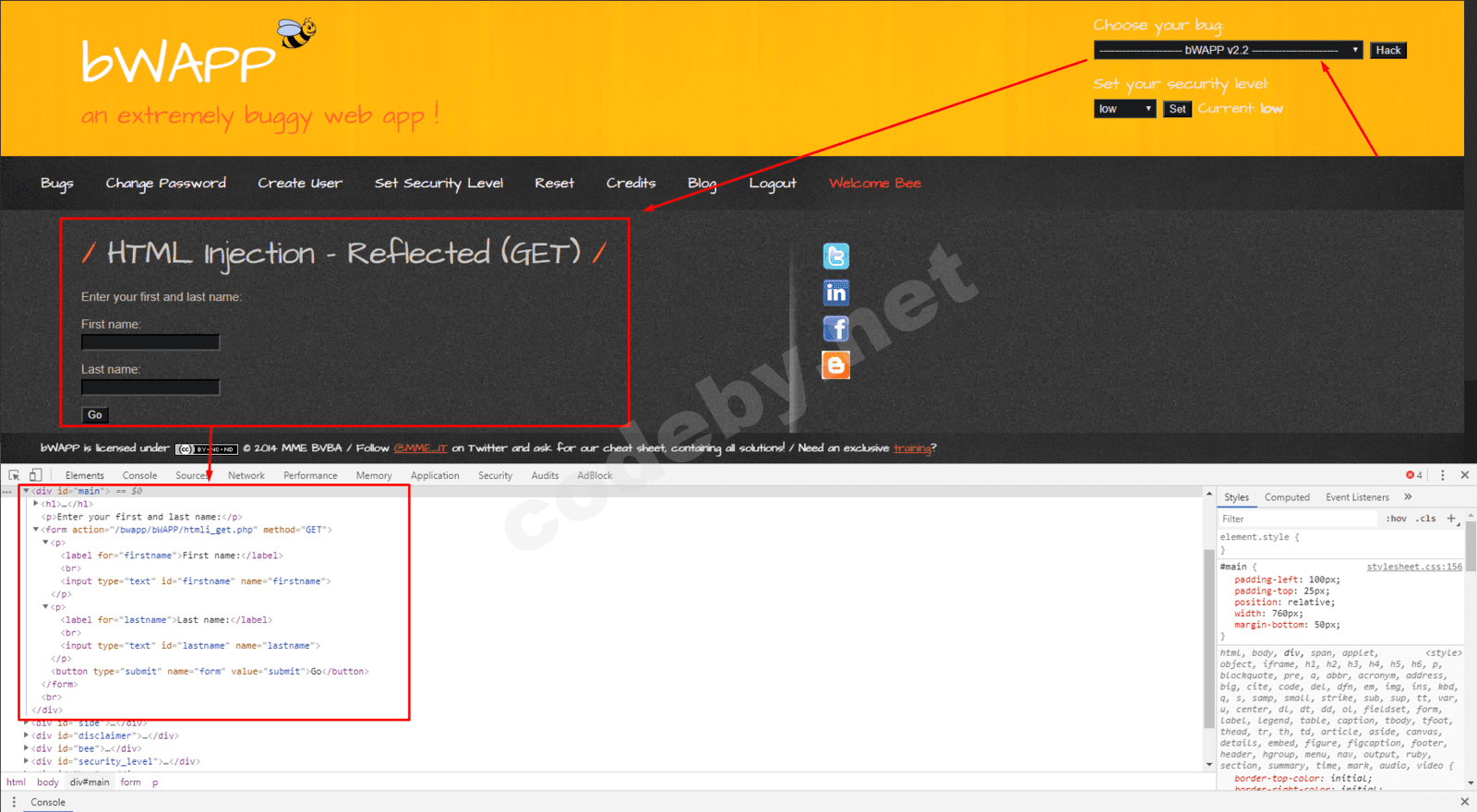The height and width of the screenshot is (812, 1477).
Task: Open the Application tab
Action: pyautogui.click(x=435, y=475)
